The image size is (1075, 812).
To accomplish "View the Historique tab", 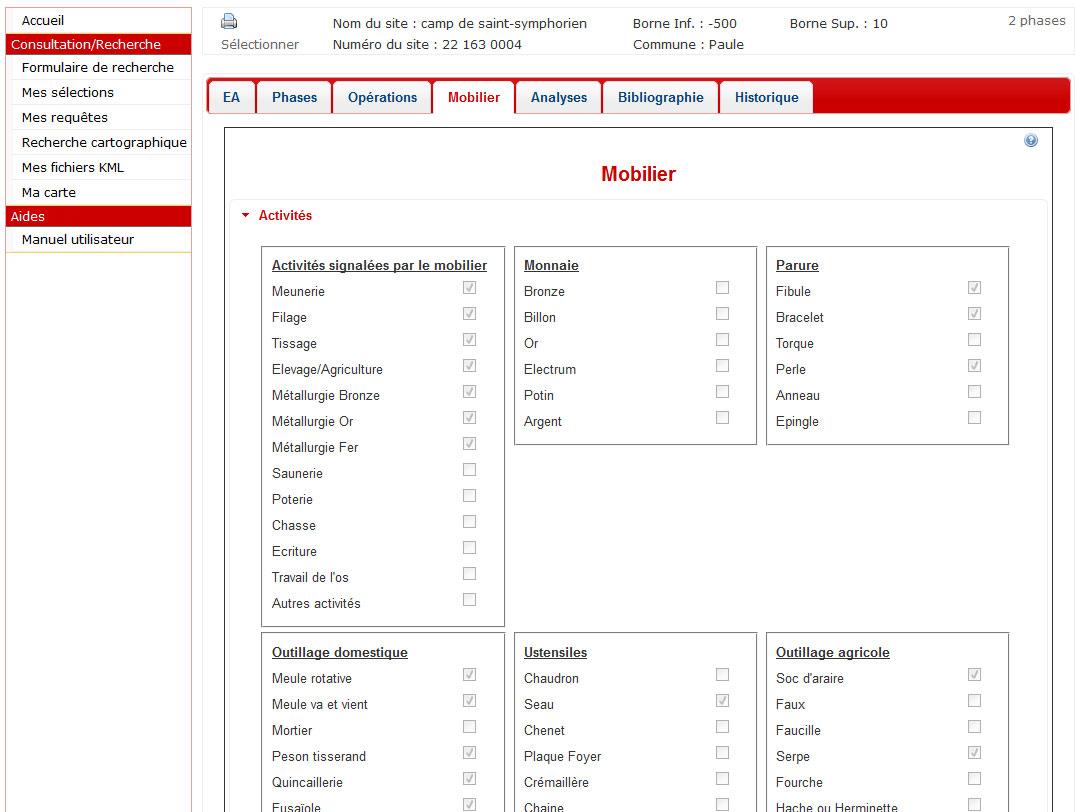I will (x=766, y=97).
